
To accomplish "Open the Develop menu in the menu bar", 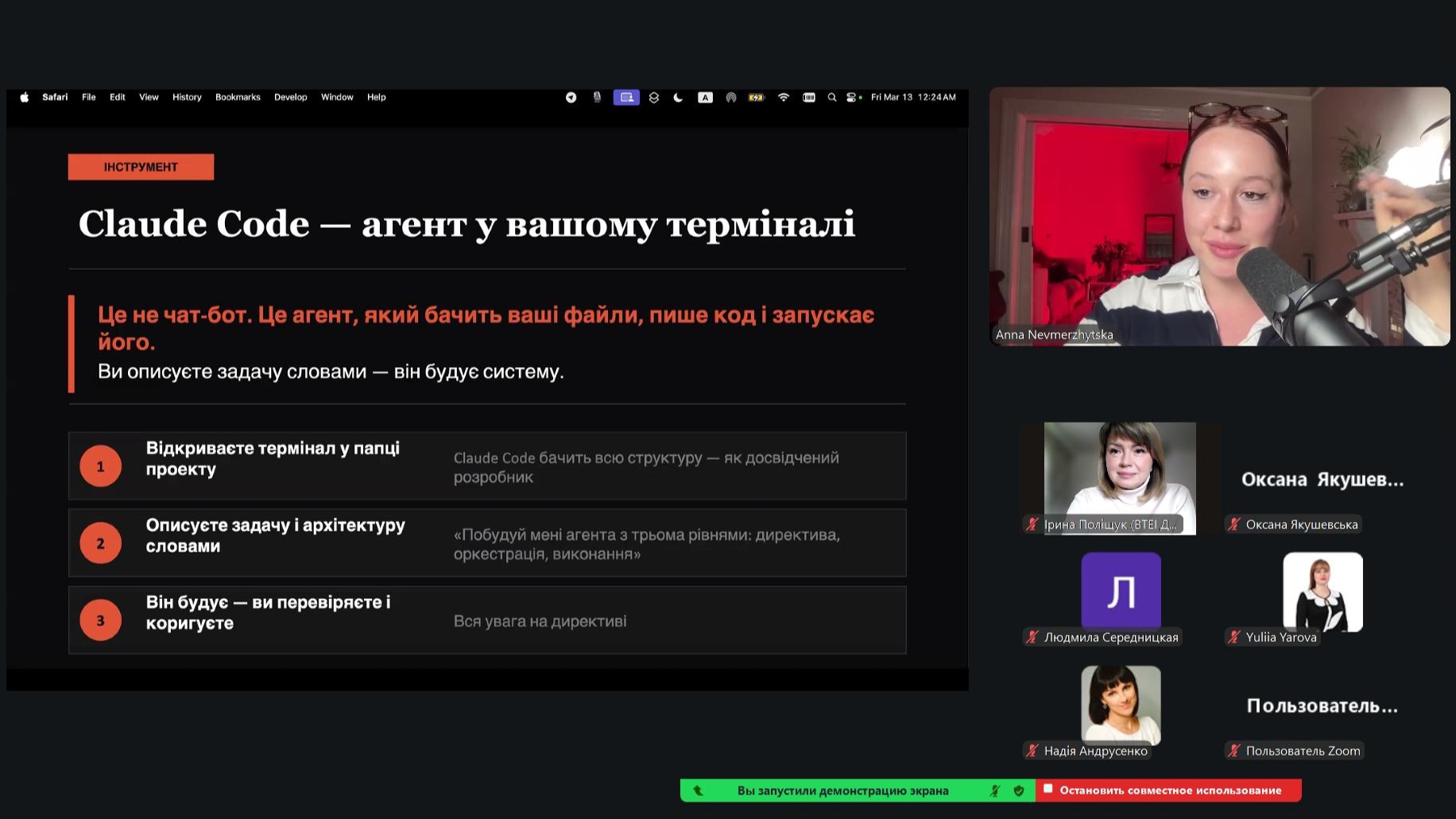I will point(290,98).
